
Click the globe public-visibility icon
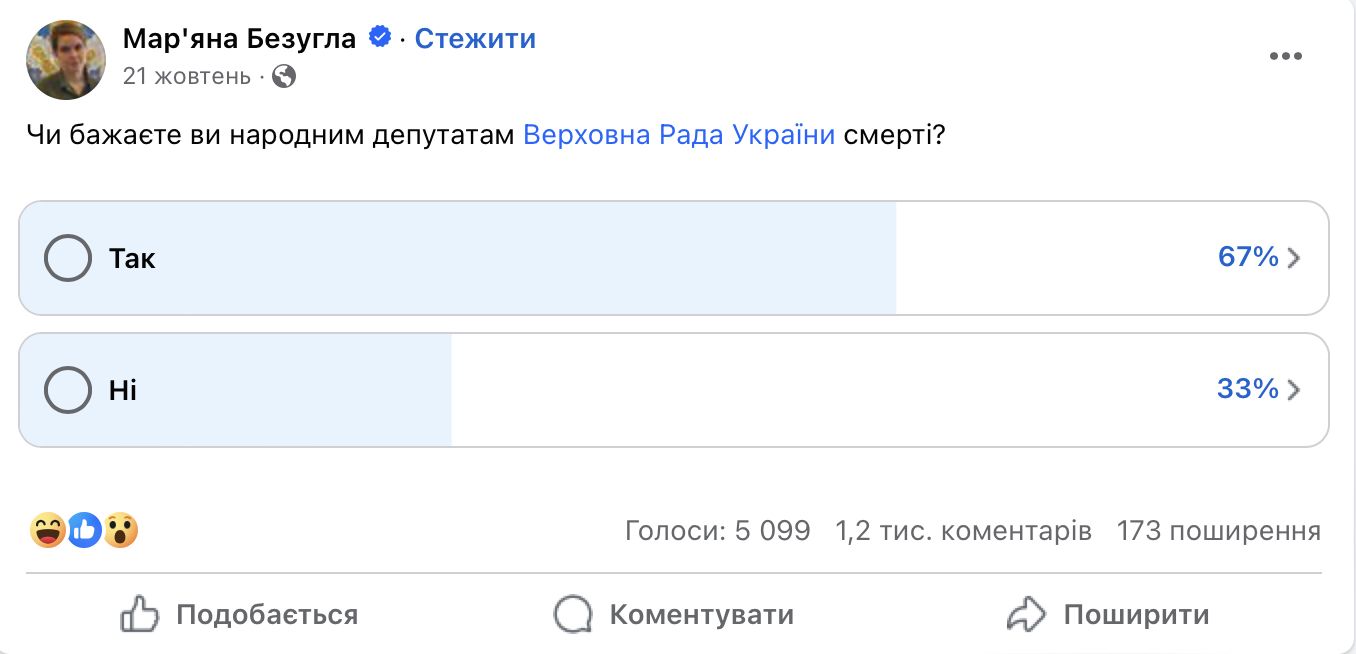[284, 76]
